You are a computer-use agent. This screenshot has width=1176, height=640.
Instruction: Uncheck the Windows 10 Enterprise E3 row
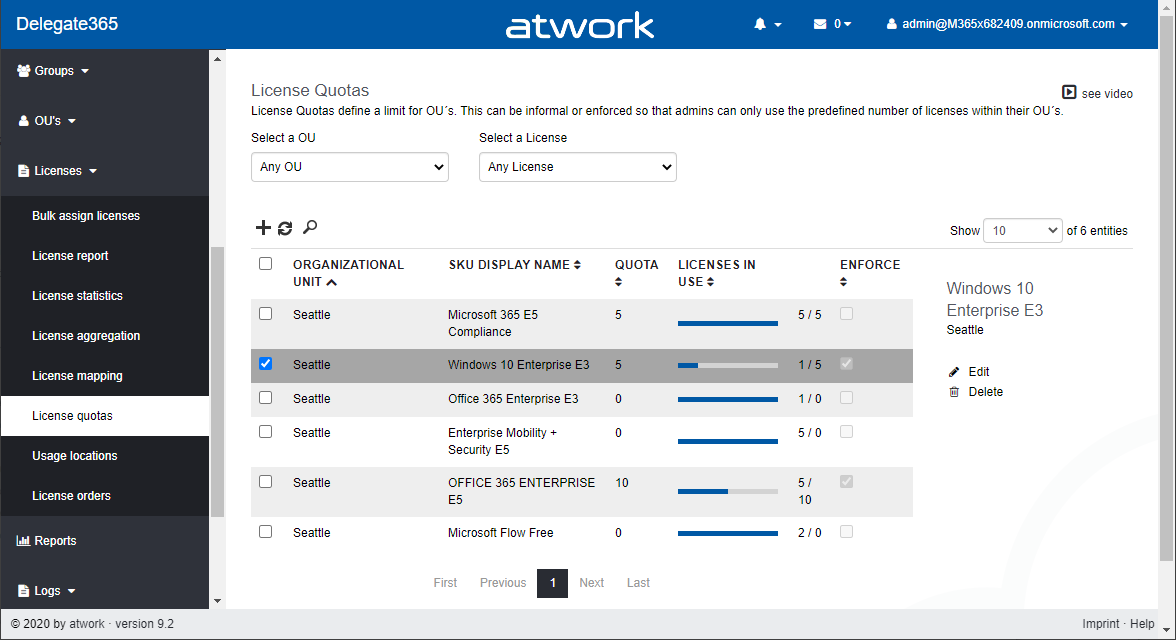265,364
